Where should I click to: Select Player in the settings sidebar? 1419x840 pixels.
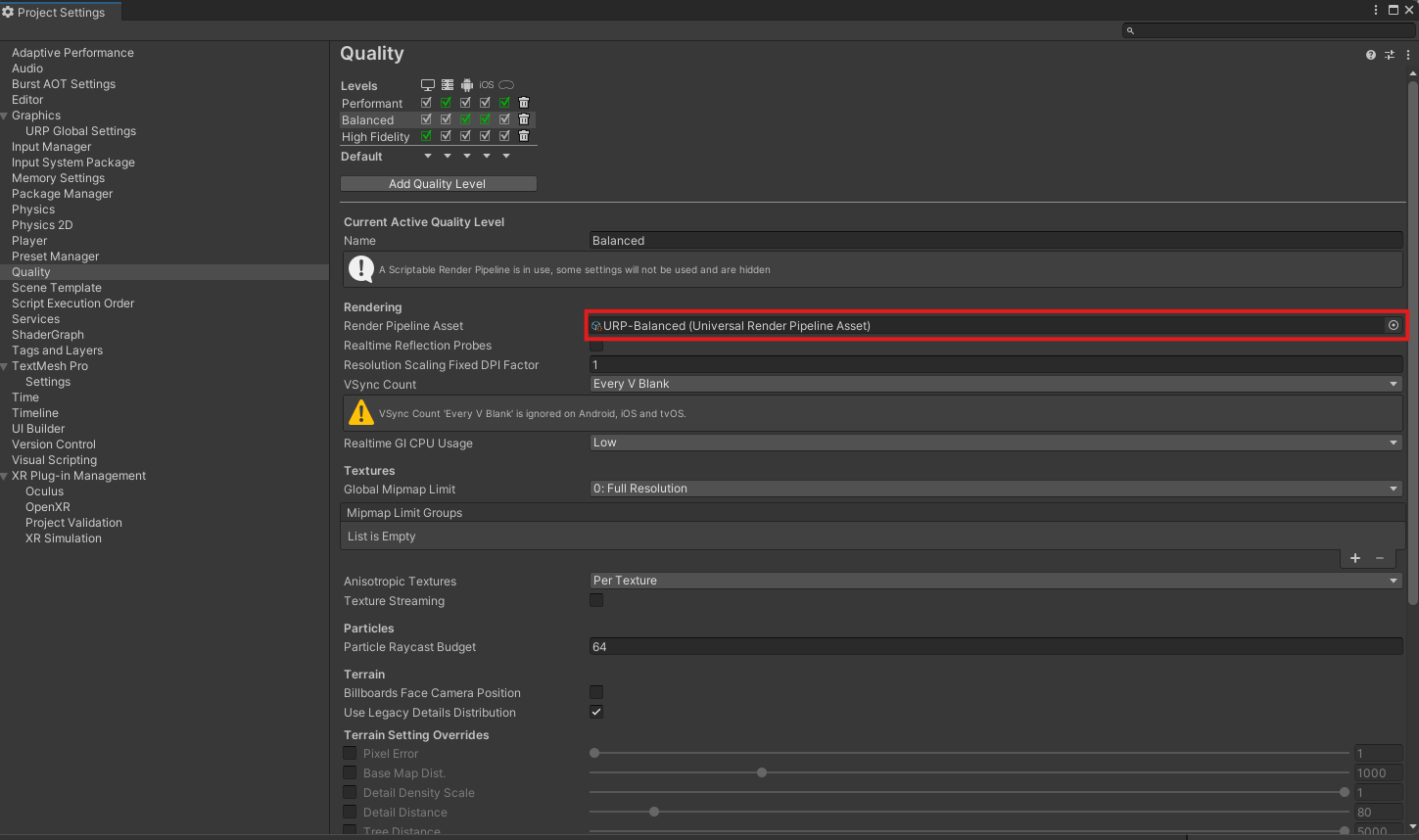pos(29,241)
